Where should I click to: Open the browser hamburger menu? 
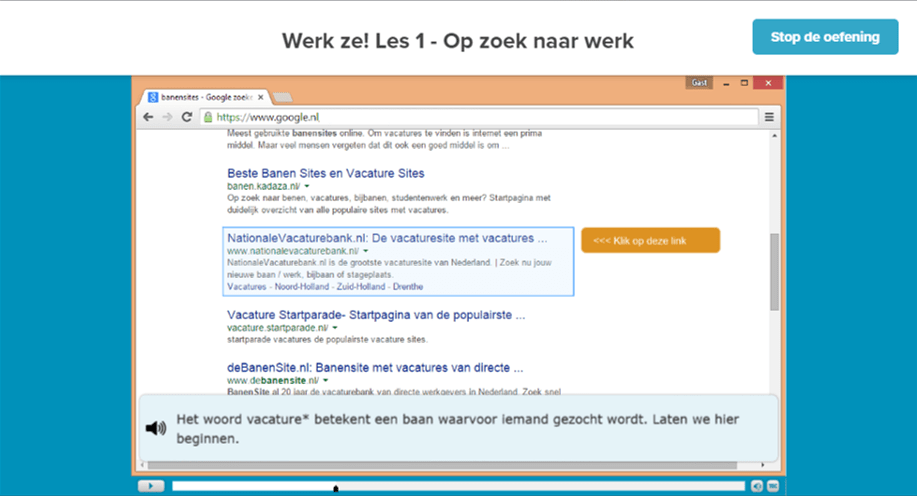tap(769, 117)
